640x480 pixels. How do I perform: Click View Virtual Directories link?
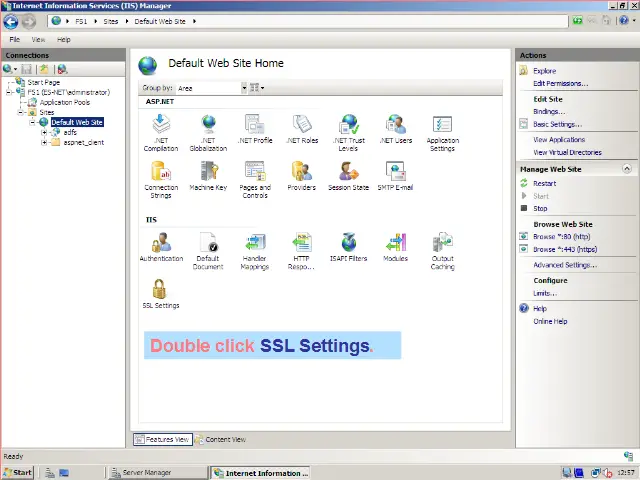(567, 152)
